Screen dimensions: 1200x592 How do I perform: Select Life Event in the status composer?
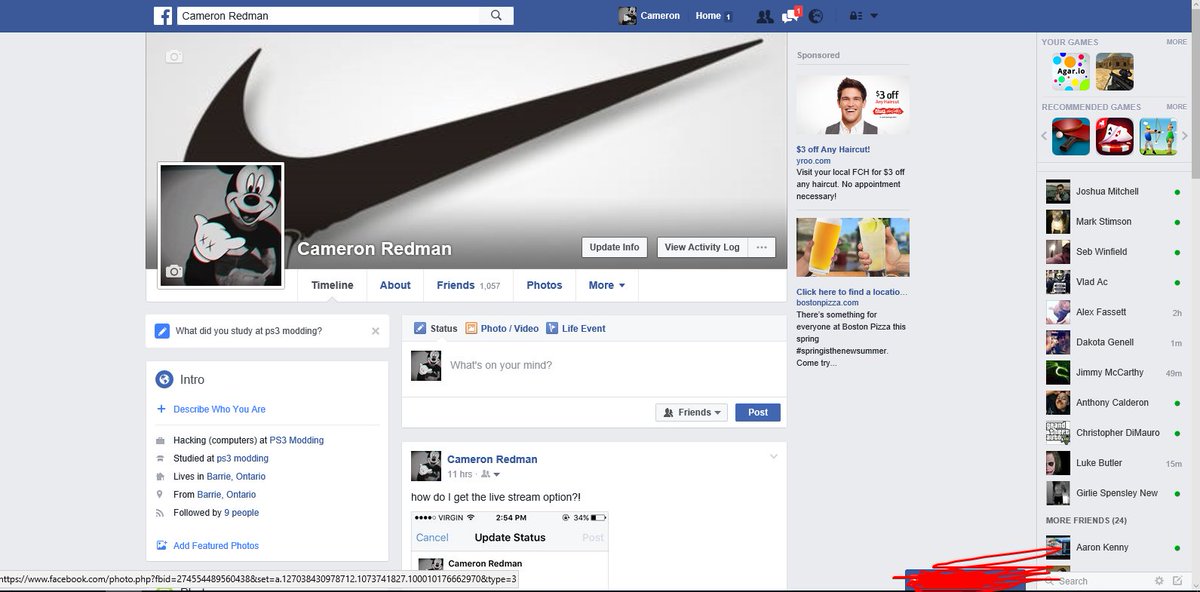pyautogui.click(x=583, y=328)
